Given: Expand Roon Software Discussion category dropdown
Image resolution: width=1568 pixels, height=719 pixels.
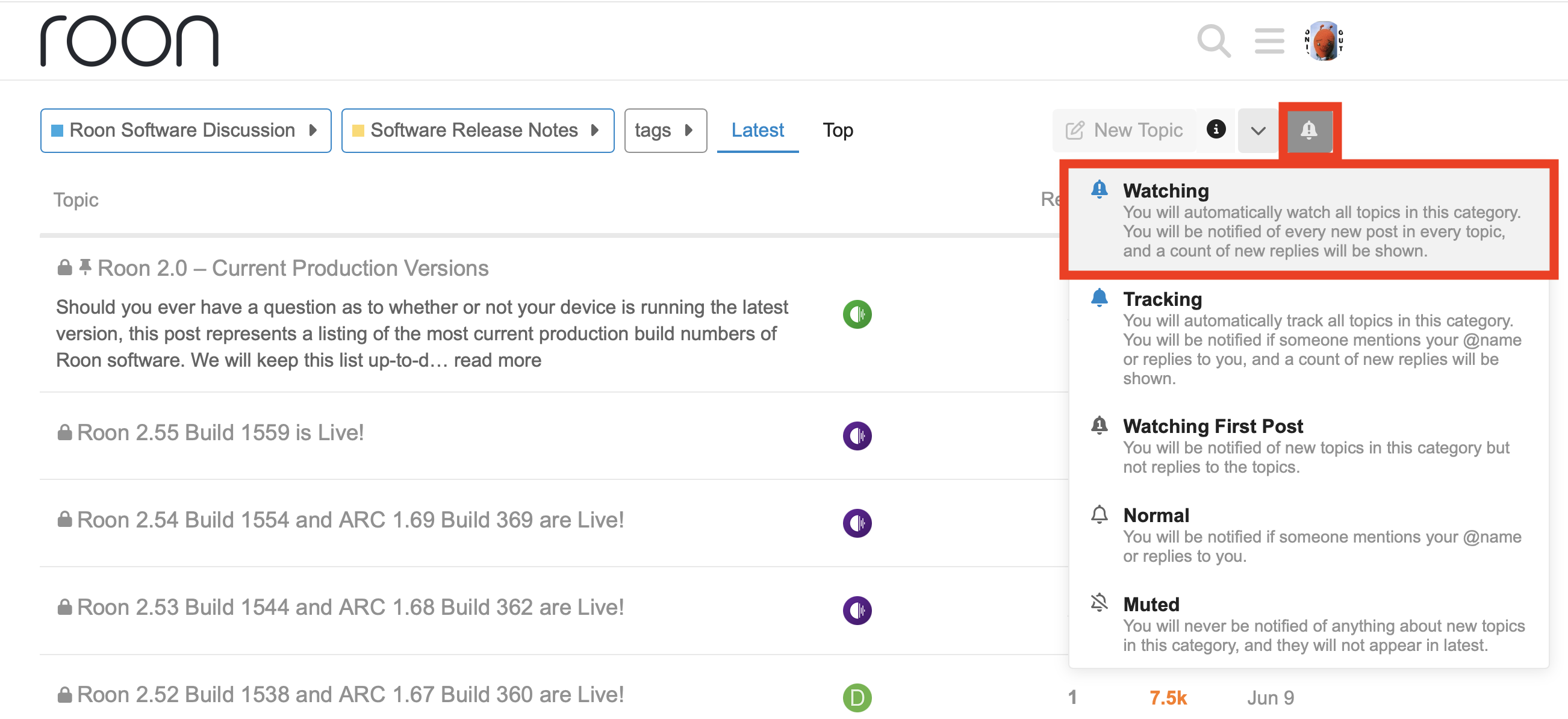Looking at the screenshot, I should pyautogui.click(x=185, y=130).
